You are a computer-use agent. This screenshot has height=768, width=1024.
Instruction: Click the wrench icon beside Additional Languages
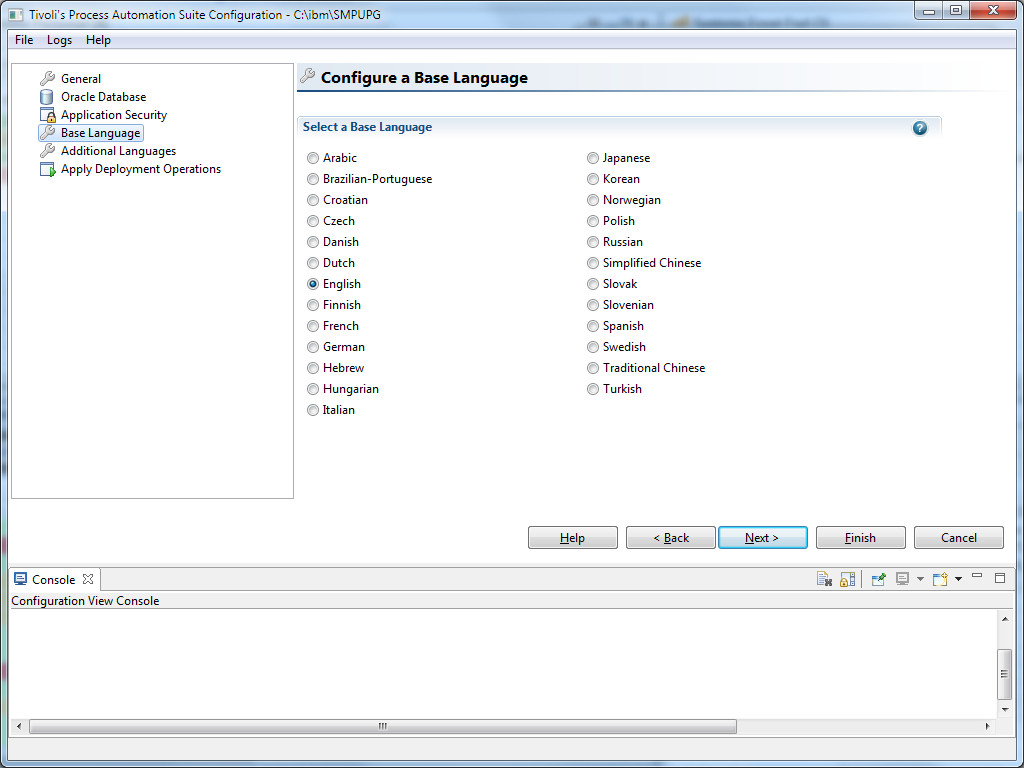[x=47, y=151]
